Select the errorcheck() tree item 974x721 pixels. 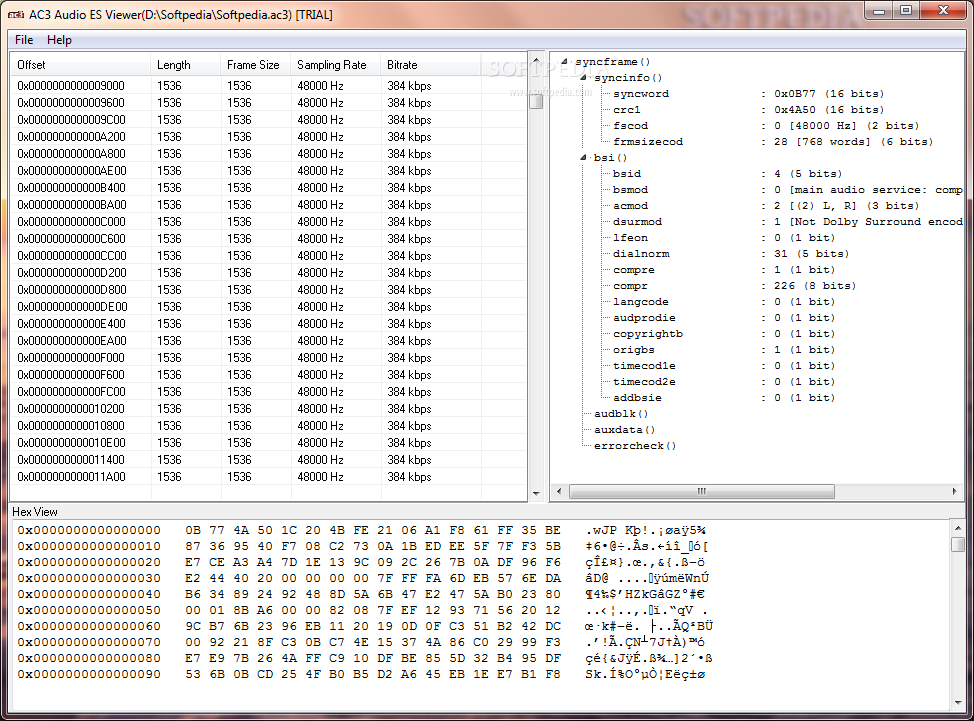(635, 446)
